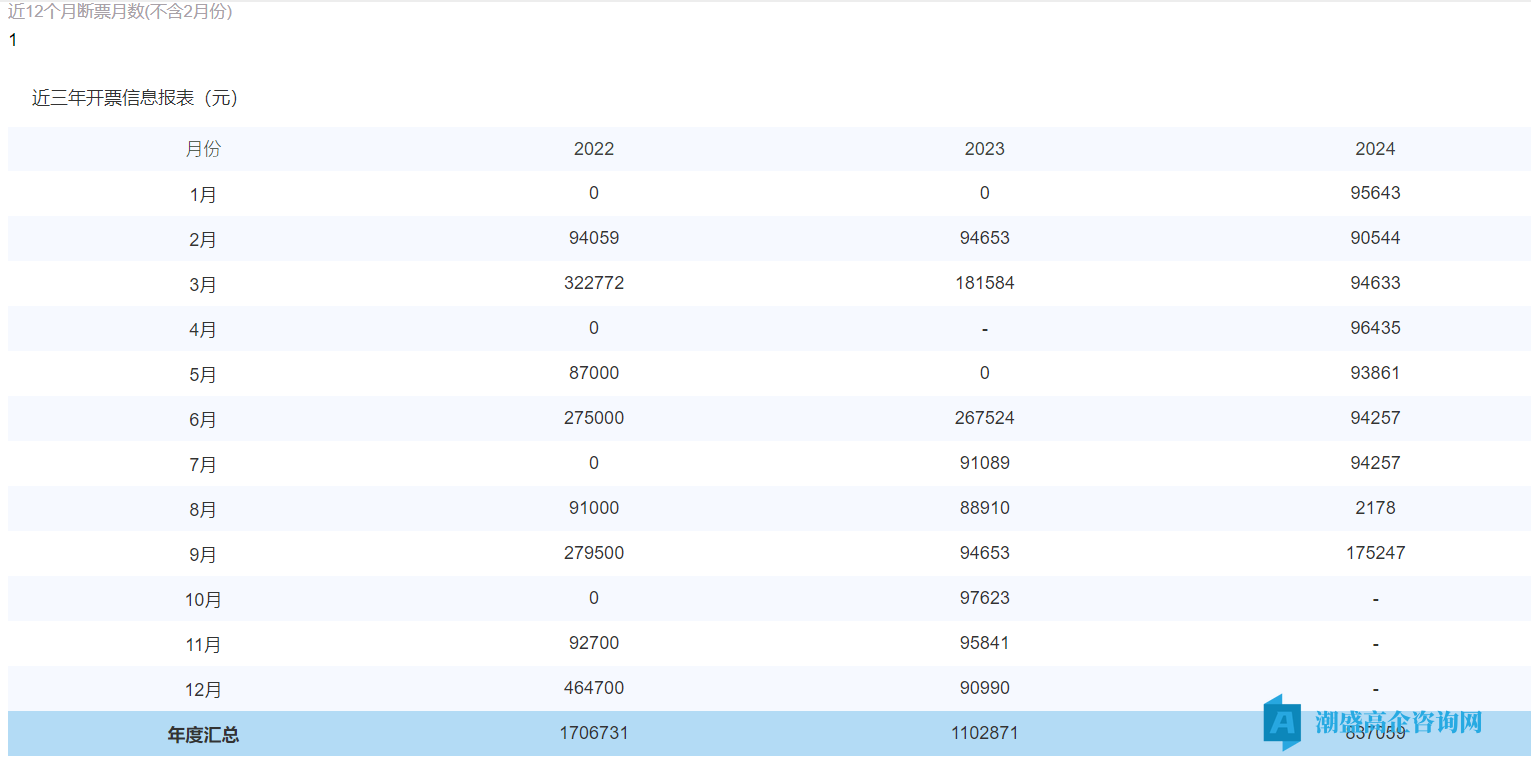Select 4月 2022 value 0
1531x757 pixels.
point(594,328)
